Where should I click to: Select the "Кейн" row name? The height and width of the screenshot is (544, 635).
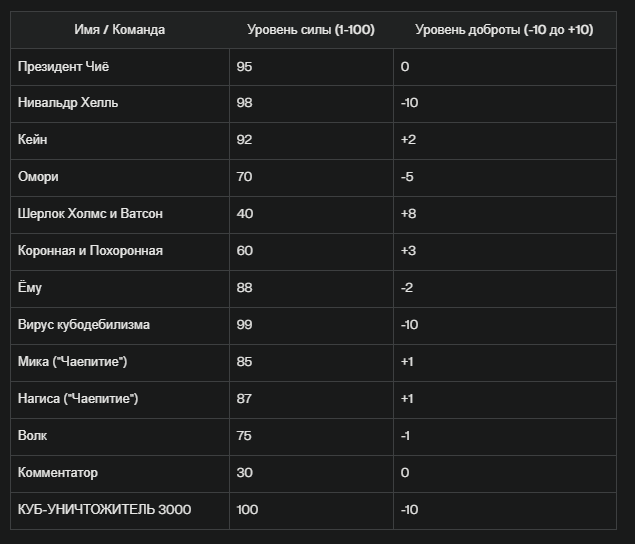[33, 141]
